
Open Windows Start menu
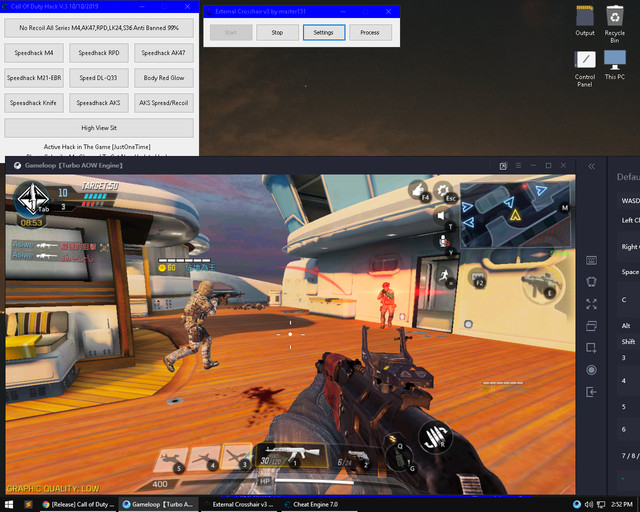click(9, 505)
